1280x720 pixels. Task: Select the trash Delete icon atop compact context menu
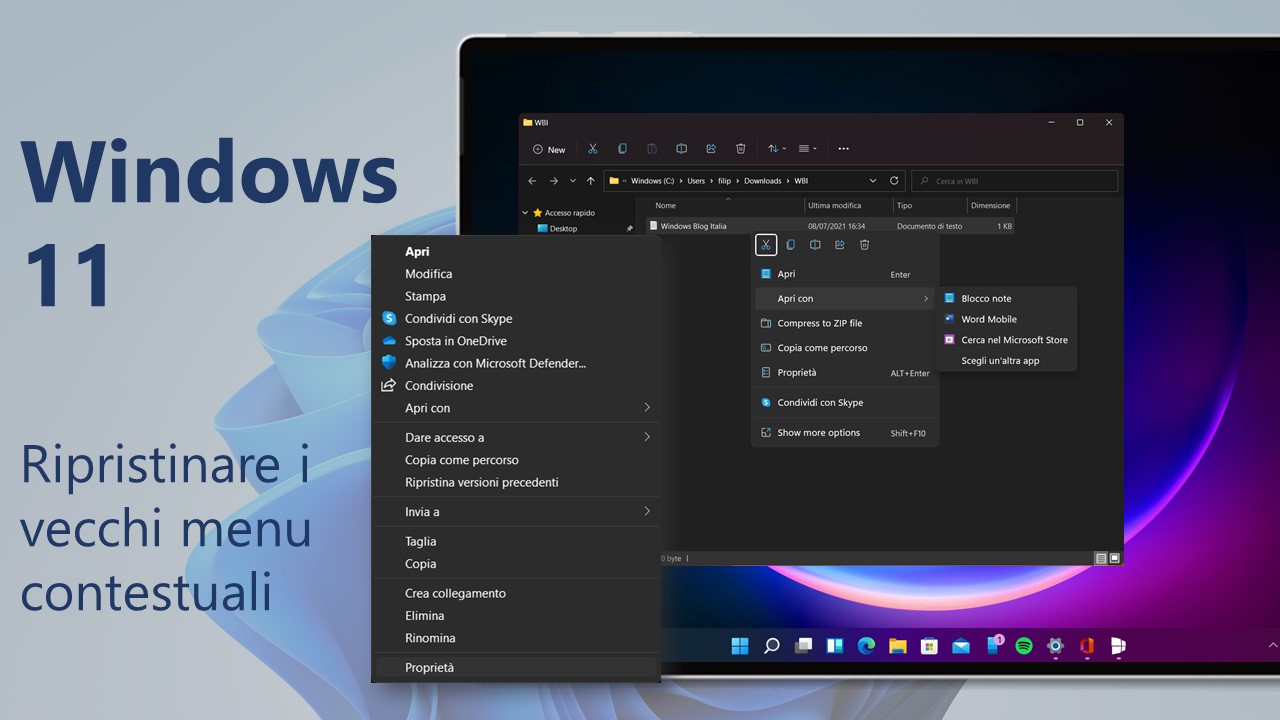tap(865, 245)
